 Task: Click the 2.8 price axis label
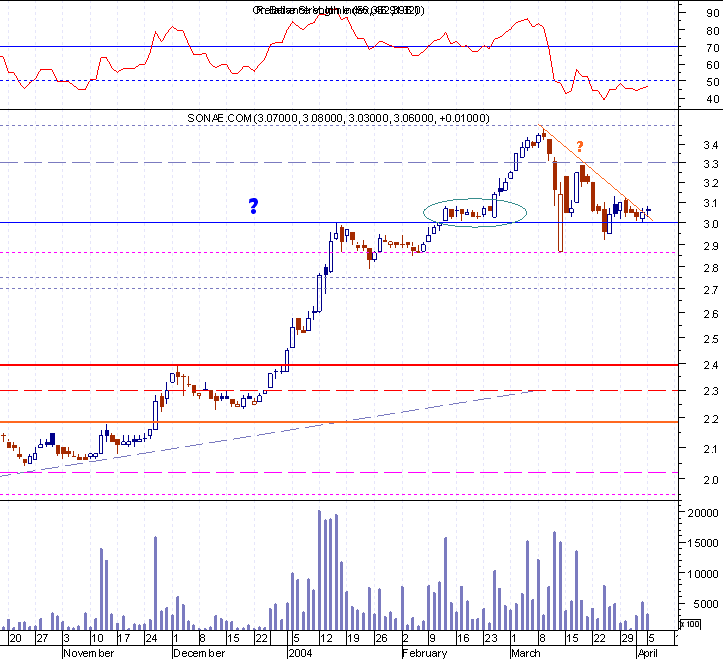711,268
